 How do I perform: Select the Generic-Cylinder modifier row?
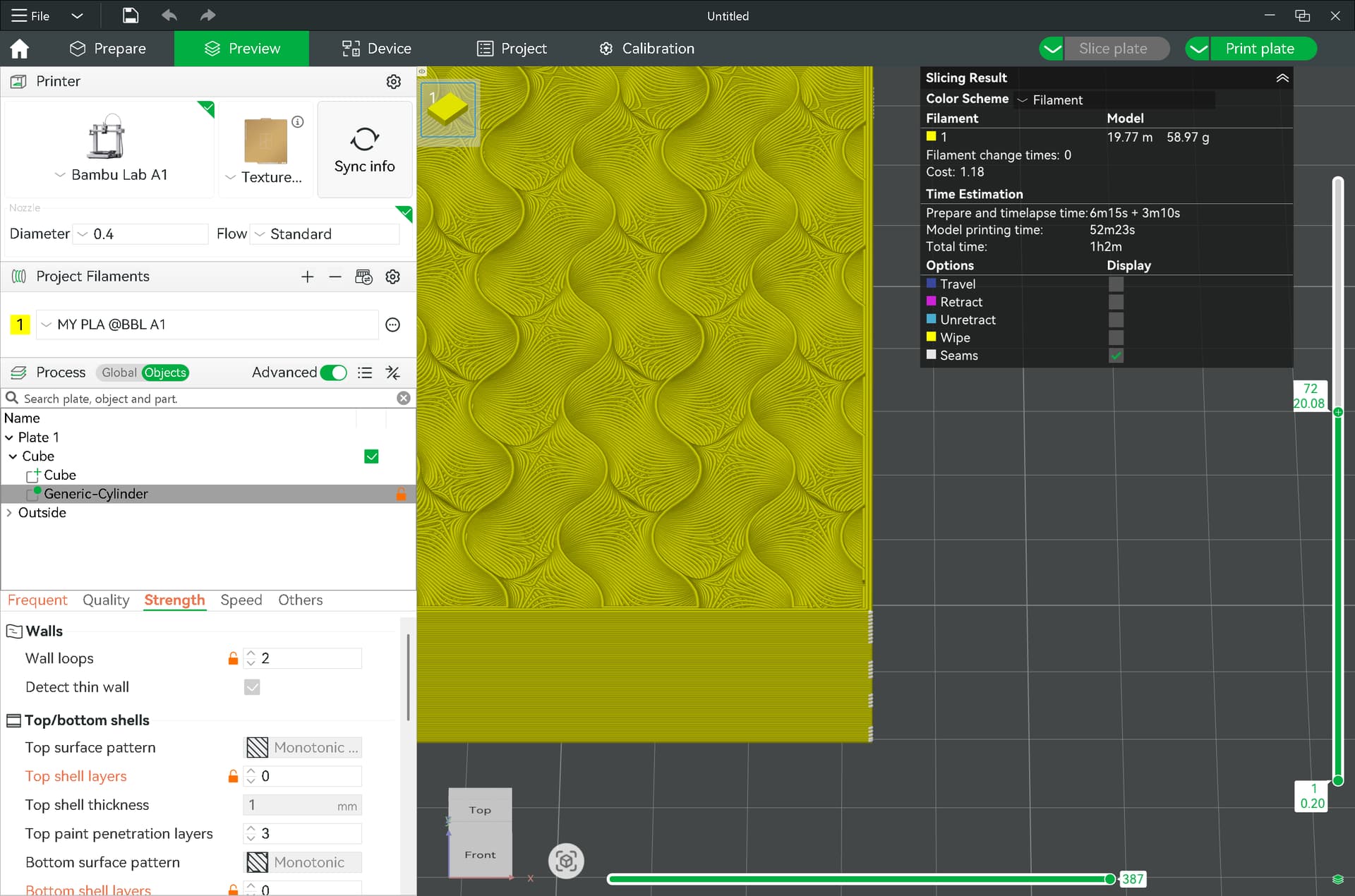coord(208,494)
